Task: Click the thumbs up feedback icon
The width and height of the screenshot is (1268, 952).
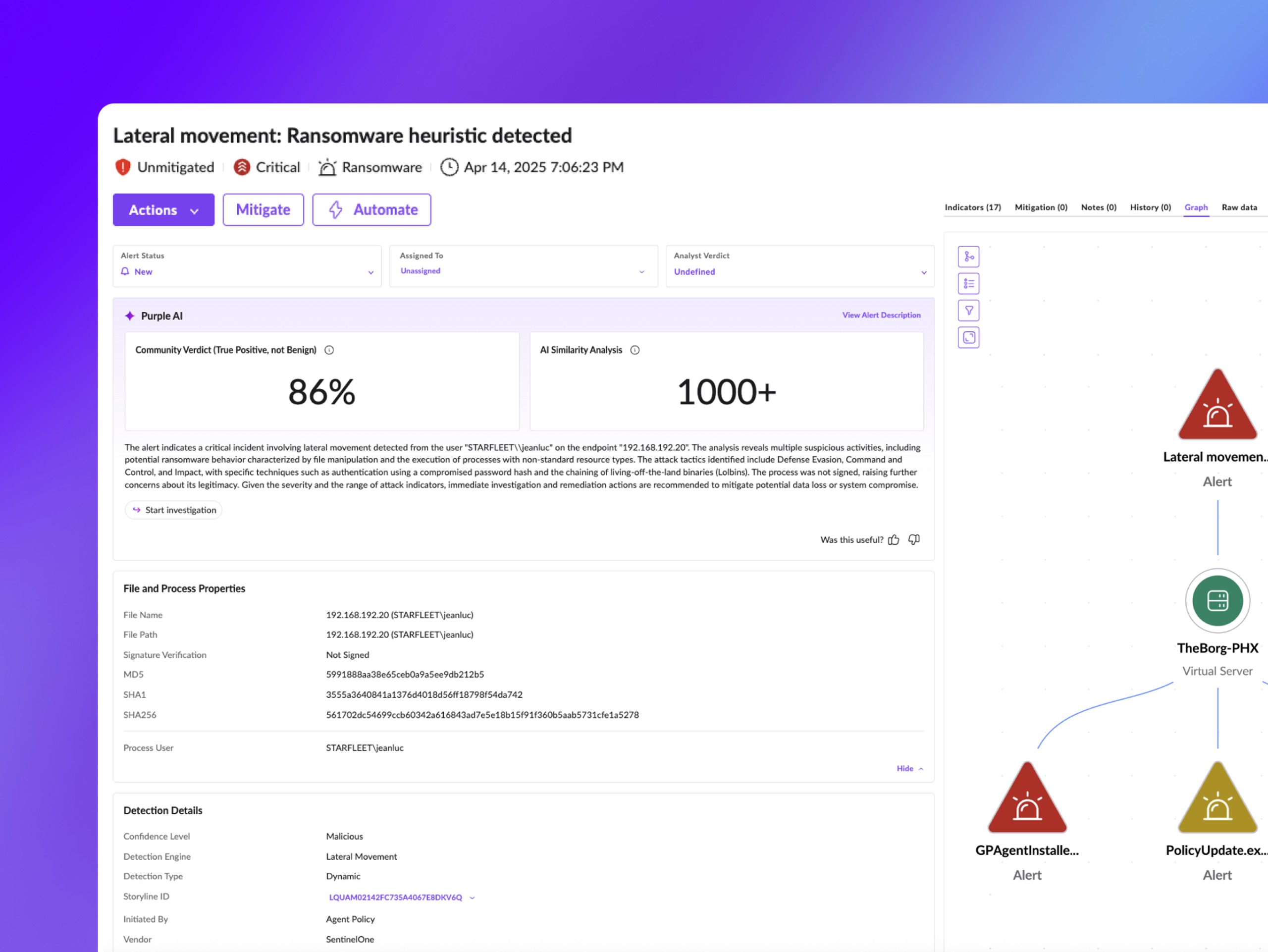Action: coord(893,539)
